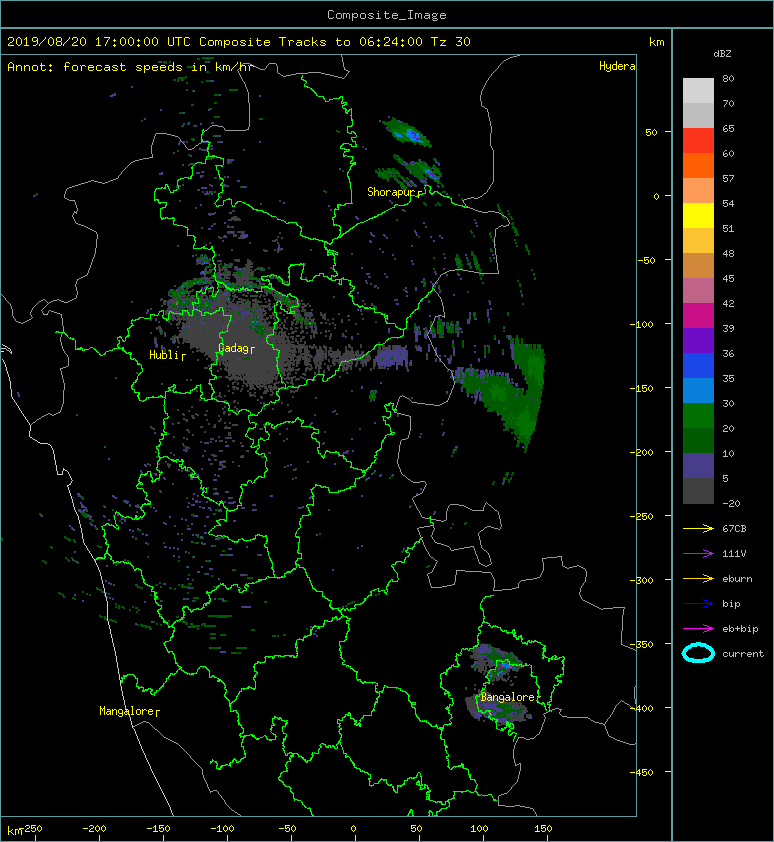Click the '150' x-axis tick label
This screenshot has height=842, width=774.
pyautogui.click(x=544, y=829)
